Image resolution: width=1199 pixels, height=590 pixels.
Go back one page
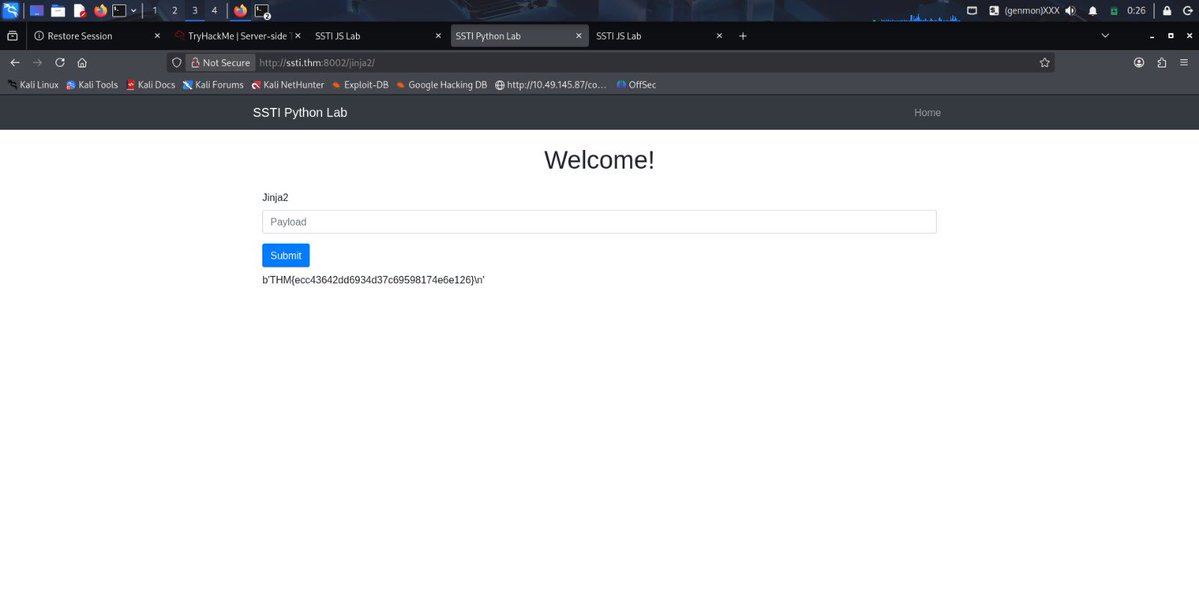(x=15, y=63)
